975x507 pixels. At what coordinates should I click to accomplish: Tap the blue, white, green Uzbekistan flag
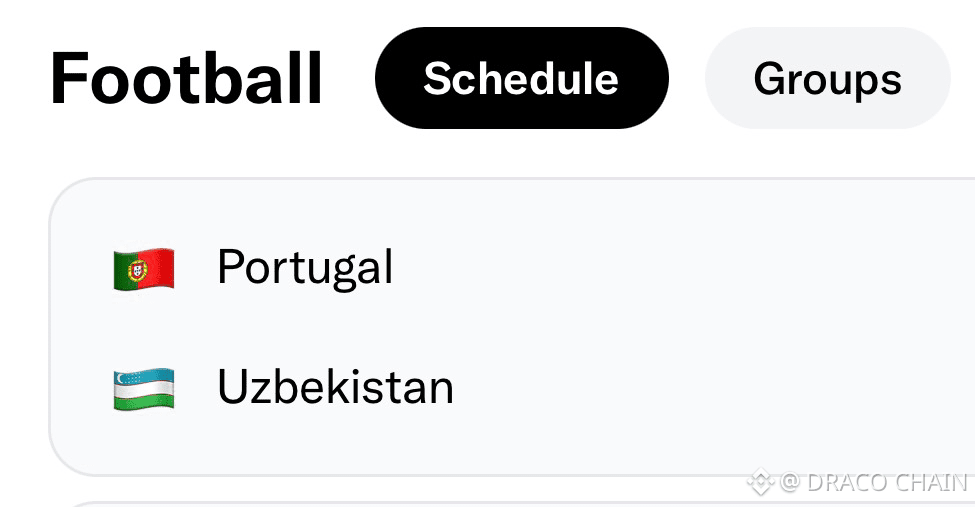(x=144, y=388)
